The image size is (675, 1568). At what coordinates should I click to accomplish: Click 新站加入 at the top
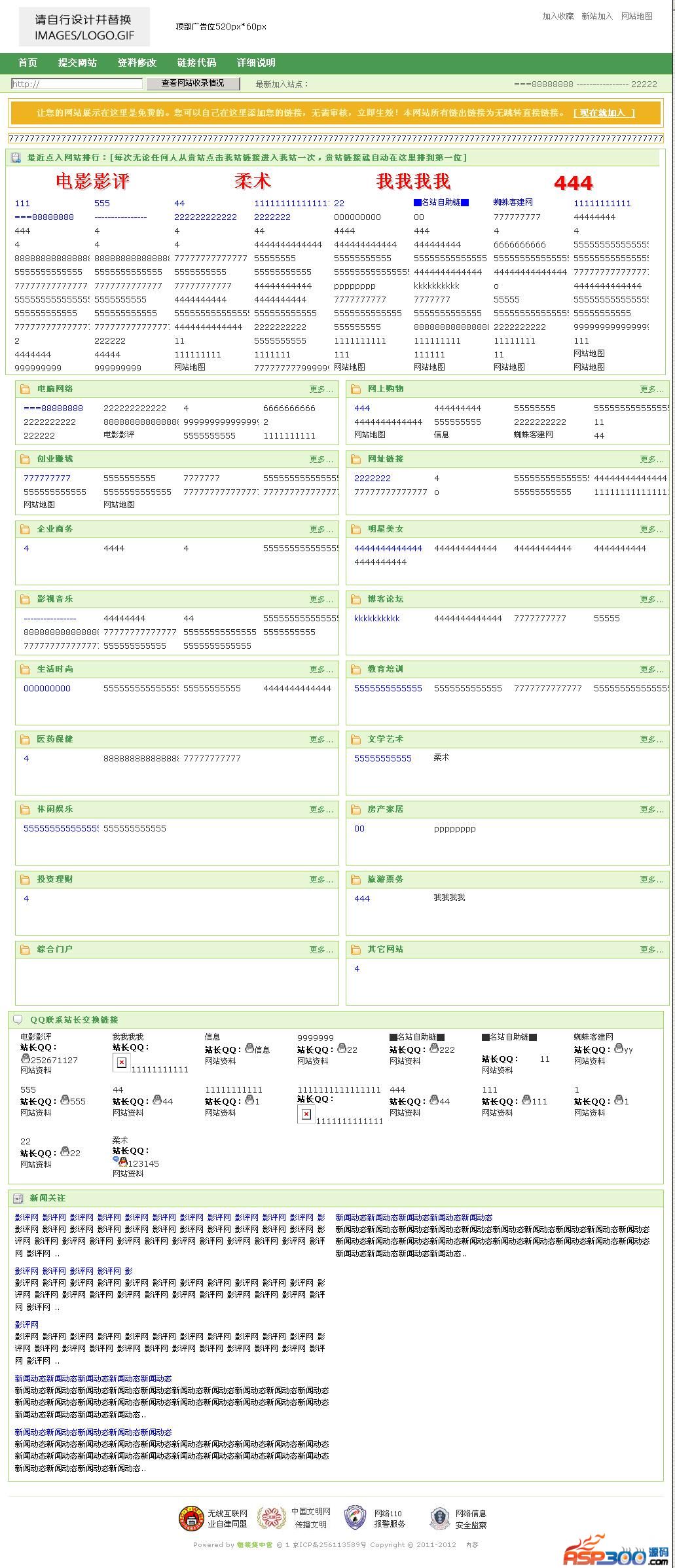597,16
